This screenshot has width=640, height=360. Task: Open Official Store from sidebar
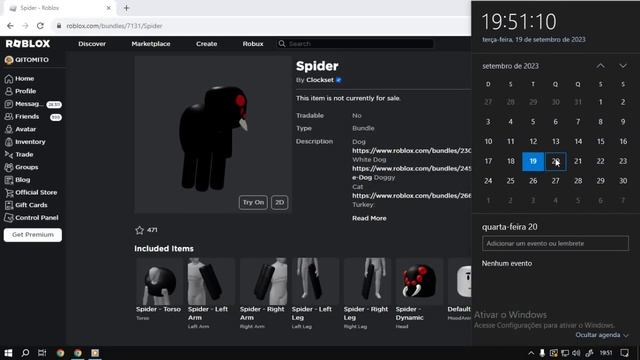[31, 193]
